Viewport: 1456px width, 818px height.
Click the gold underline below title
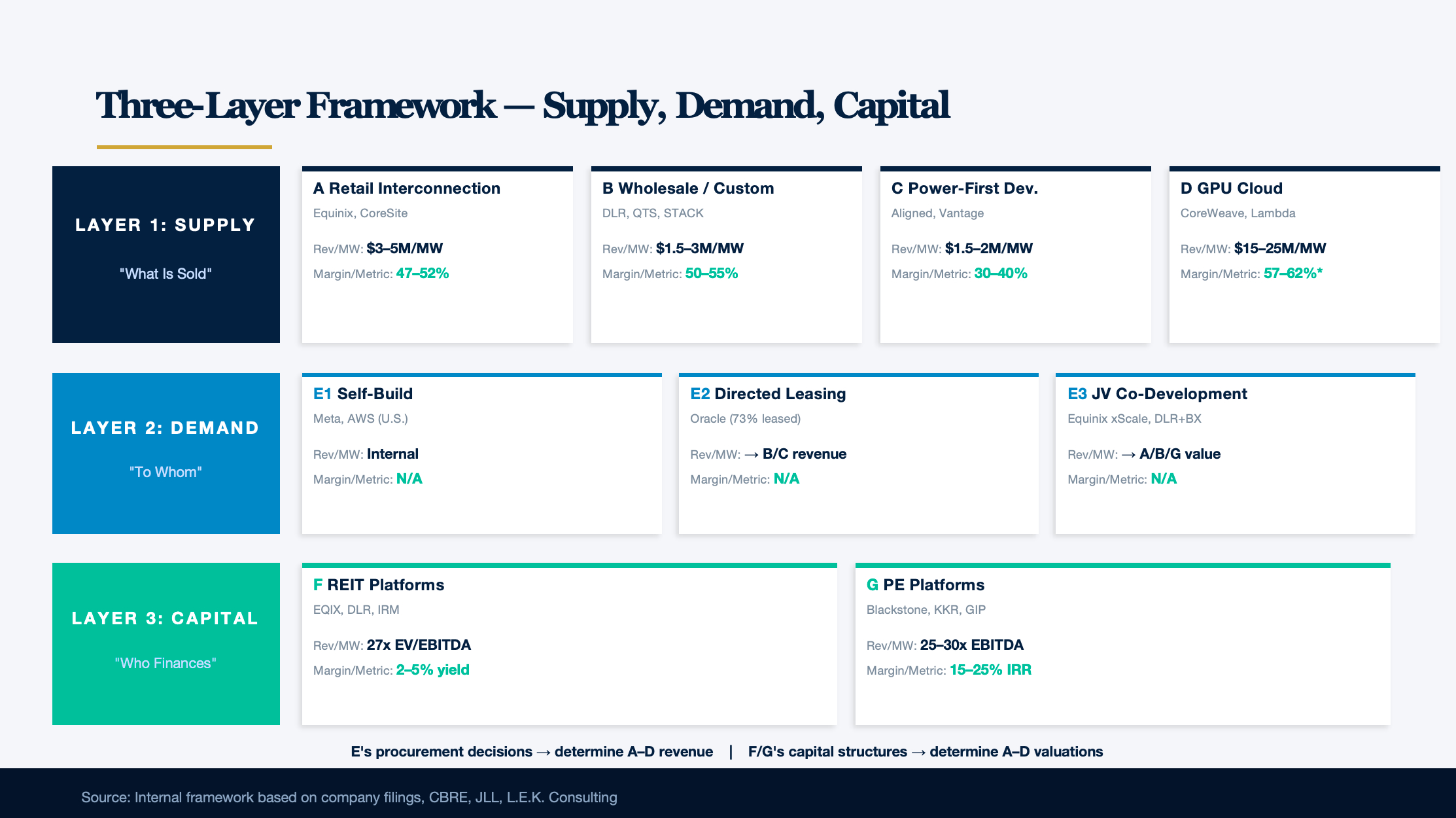point(184,147)
